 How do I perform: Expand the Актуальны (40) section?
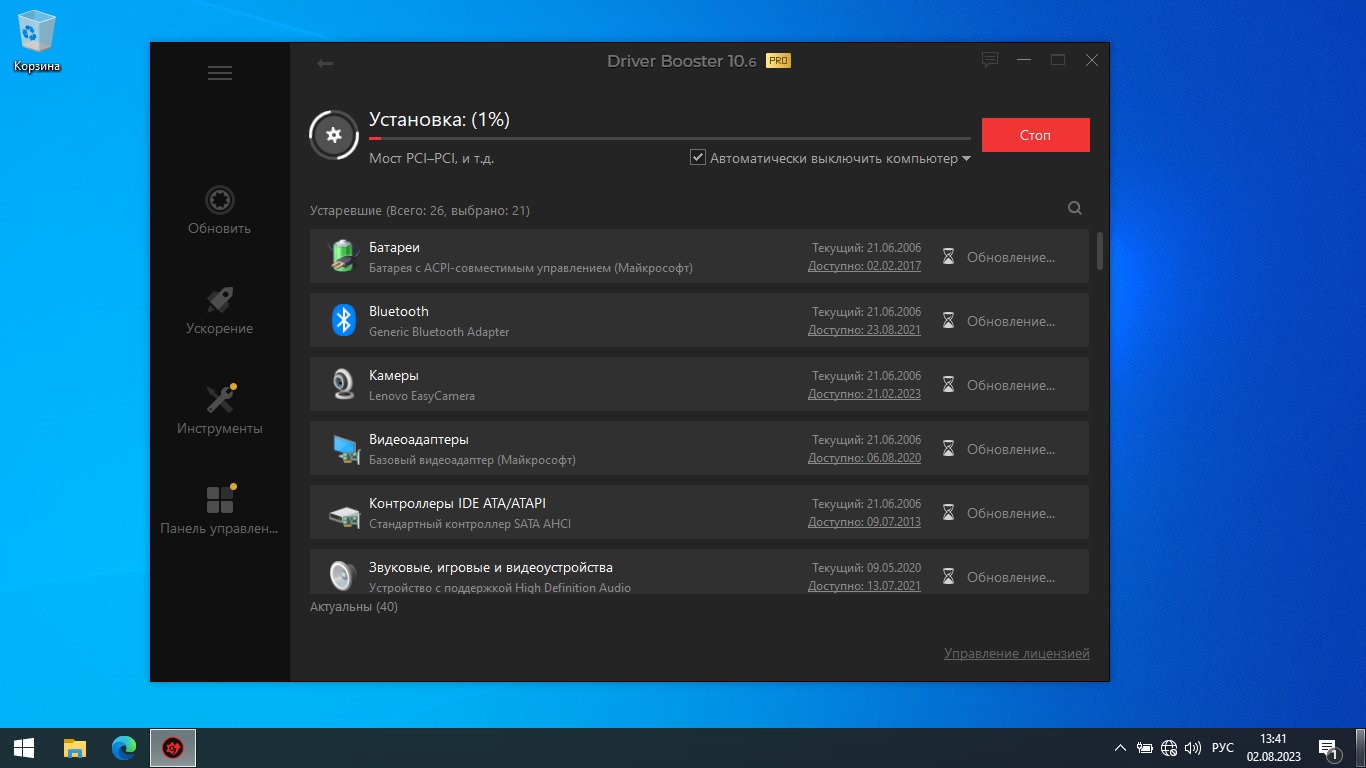point(353,606)
